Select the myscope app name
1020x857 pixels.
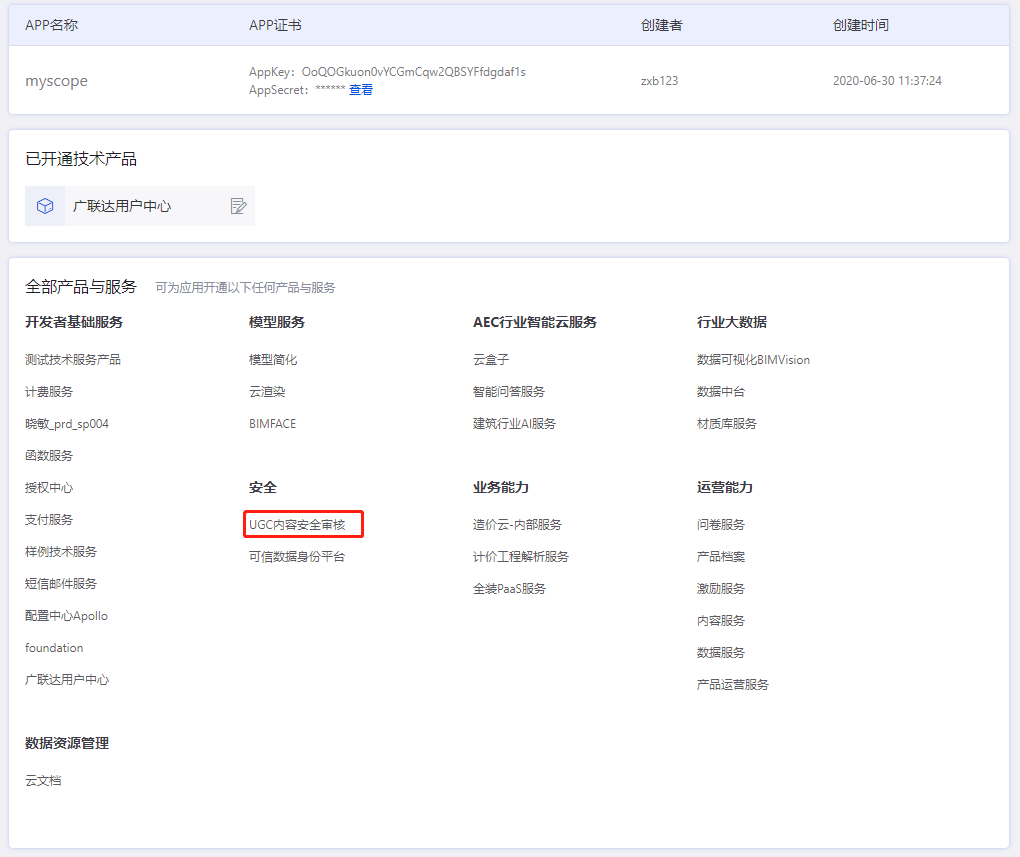point(56,81)
